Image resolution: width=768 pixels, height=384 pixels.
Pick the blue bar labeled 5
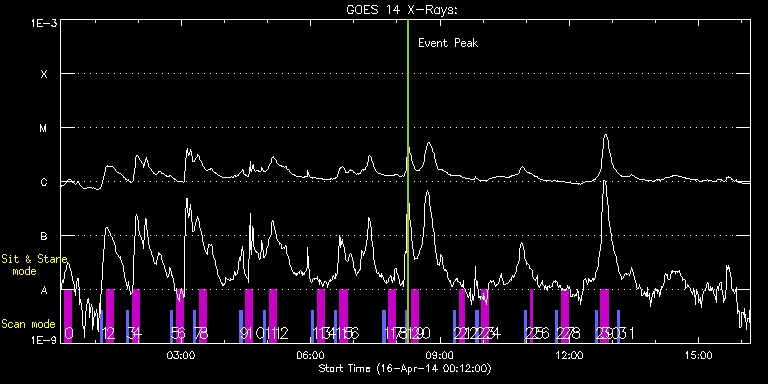point(171,326)
